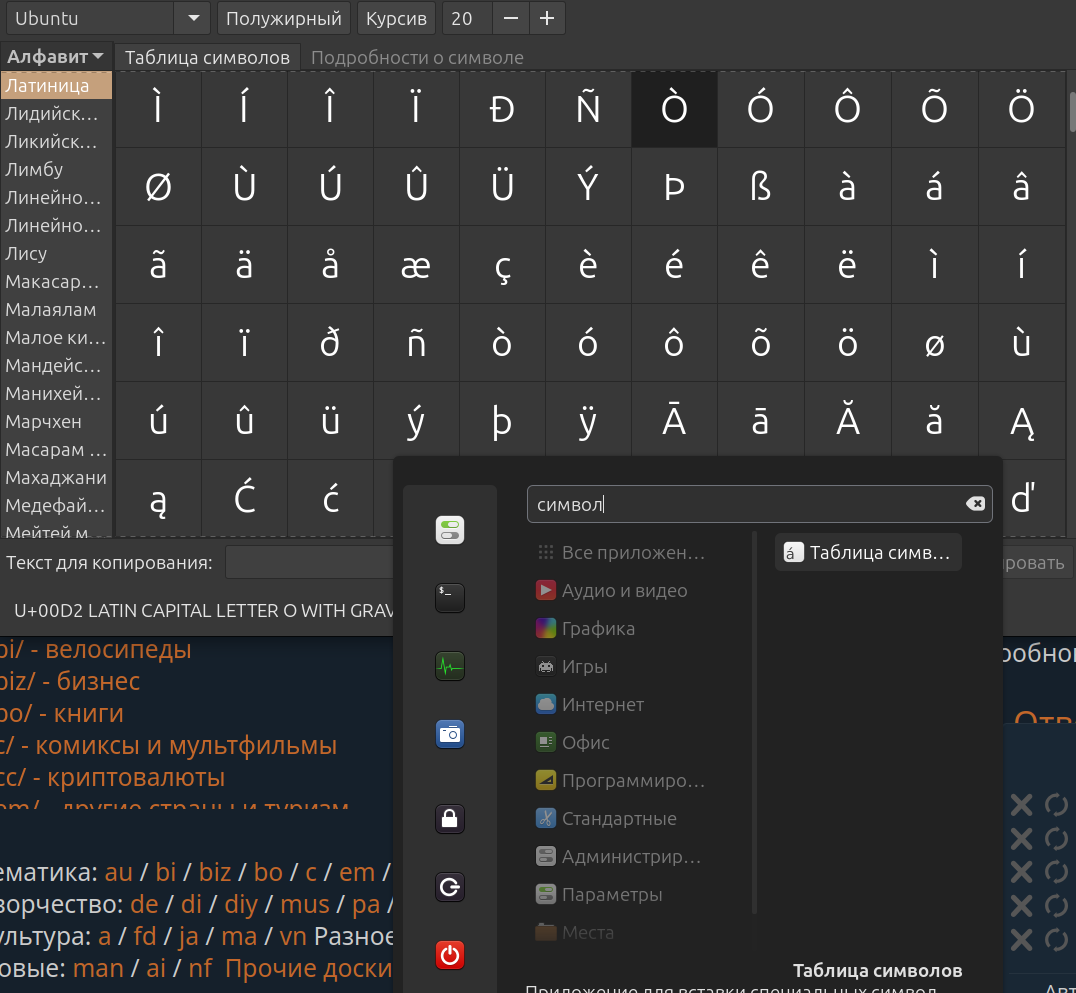
Task: Toggle the Курсив italic button
Action: point(396,18)
